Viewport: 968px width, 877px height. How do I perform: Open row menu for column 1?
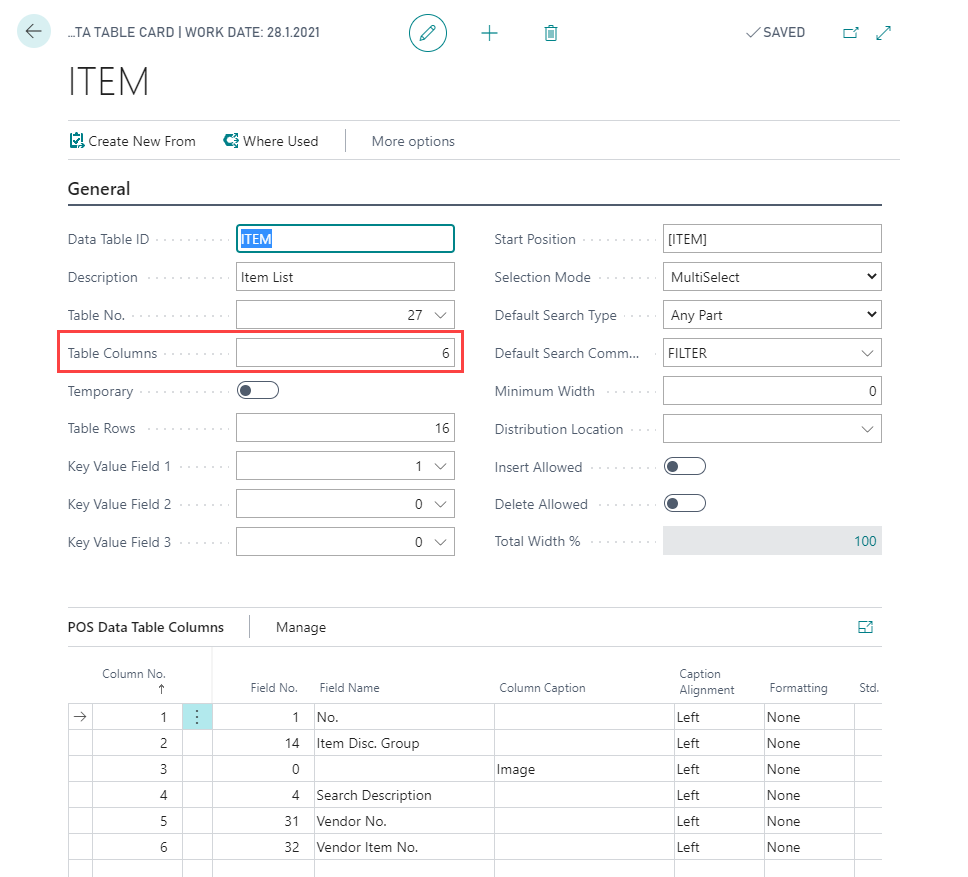(x=197, y=717)
